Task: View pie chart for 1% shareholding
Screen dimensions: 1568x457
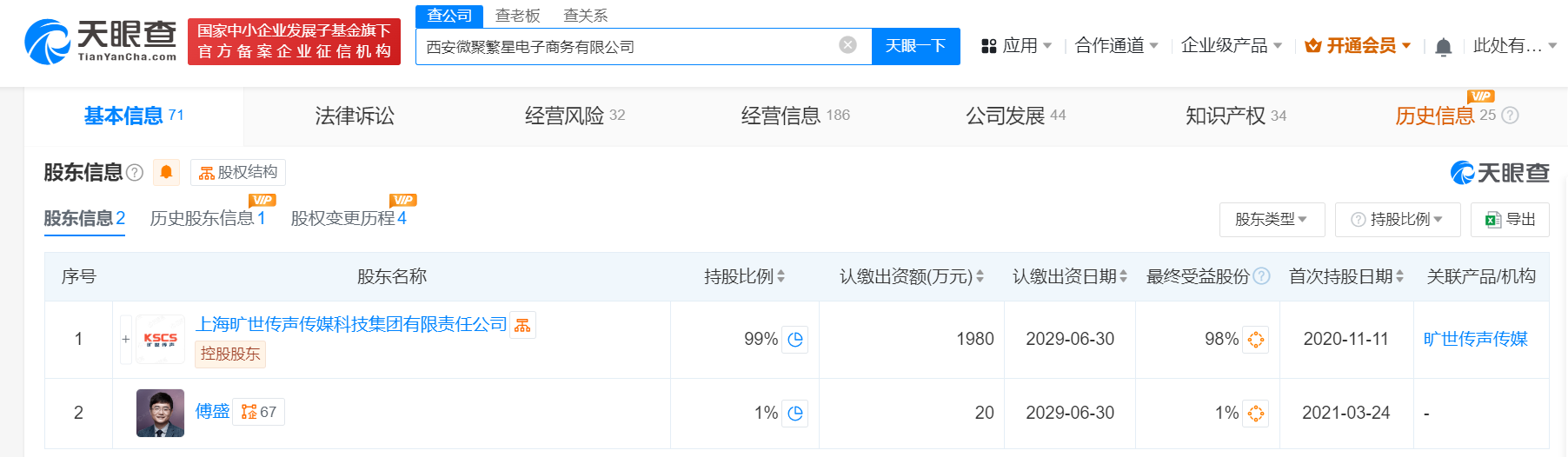Action: (795, 414)
